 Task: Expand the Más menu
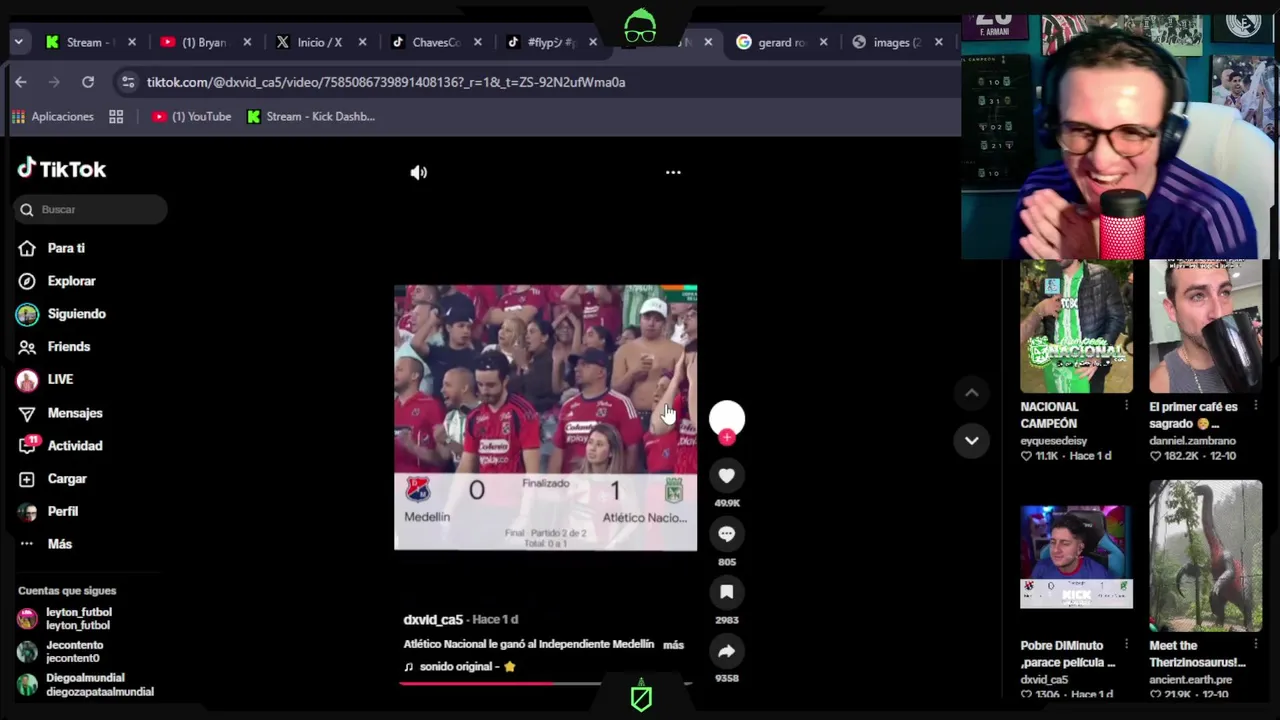[59, 544]
